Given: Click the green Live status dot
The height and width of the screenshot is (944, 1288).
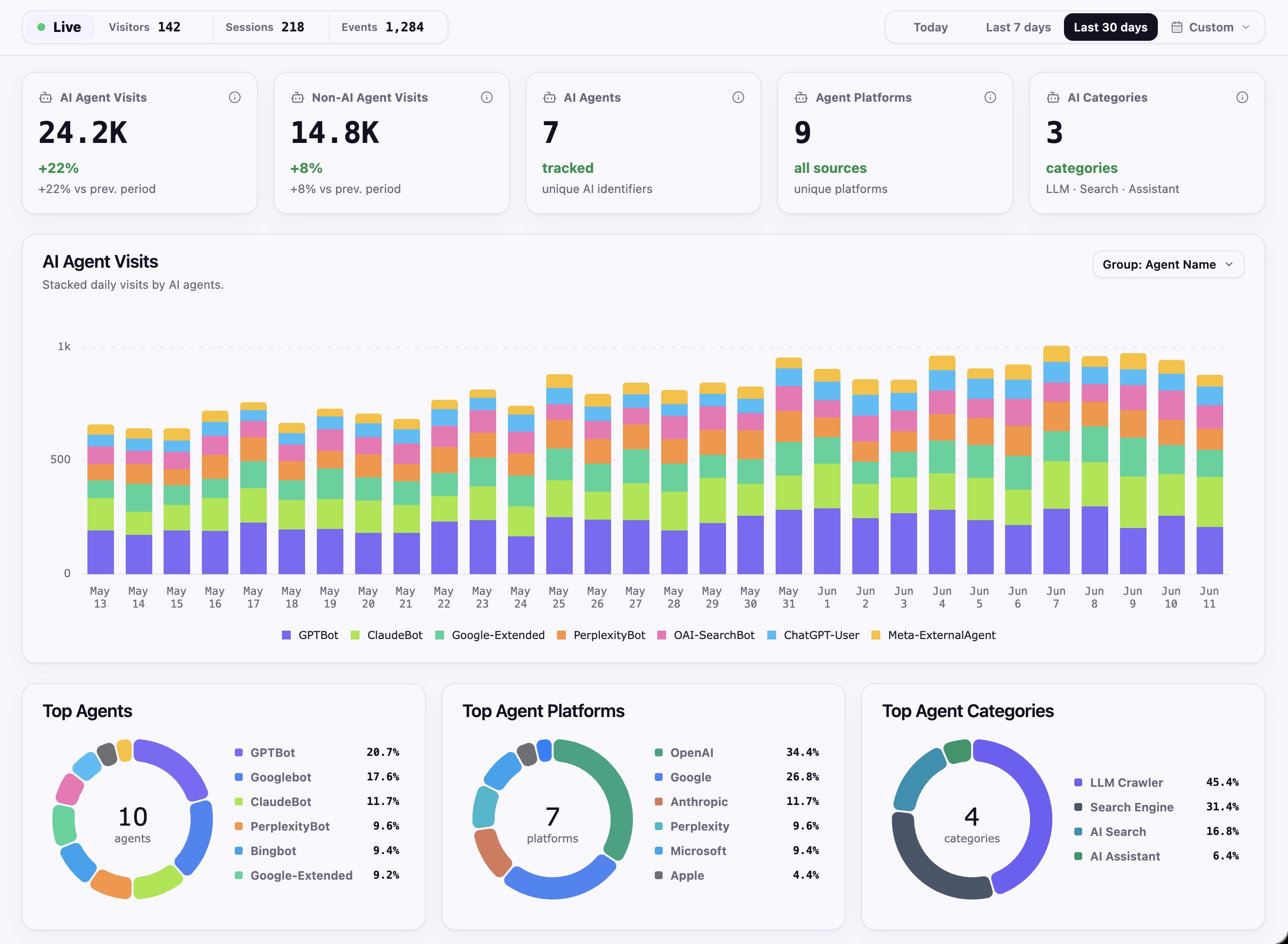Looking at the screenshot, I should [41, 27].
